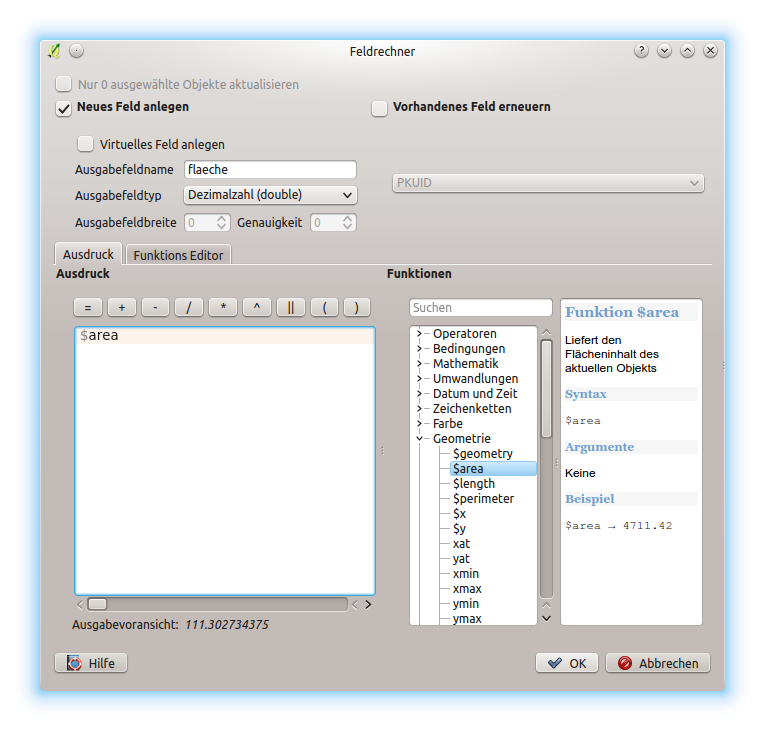765x731 pixels.
Task: Confirm with the OK button
Action: 566,663
